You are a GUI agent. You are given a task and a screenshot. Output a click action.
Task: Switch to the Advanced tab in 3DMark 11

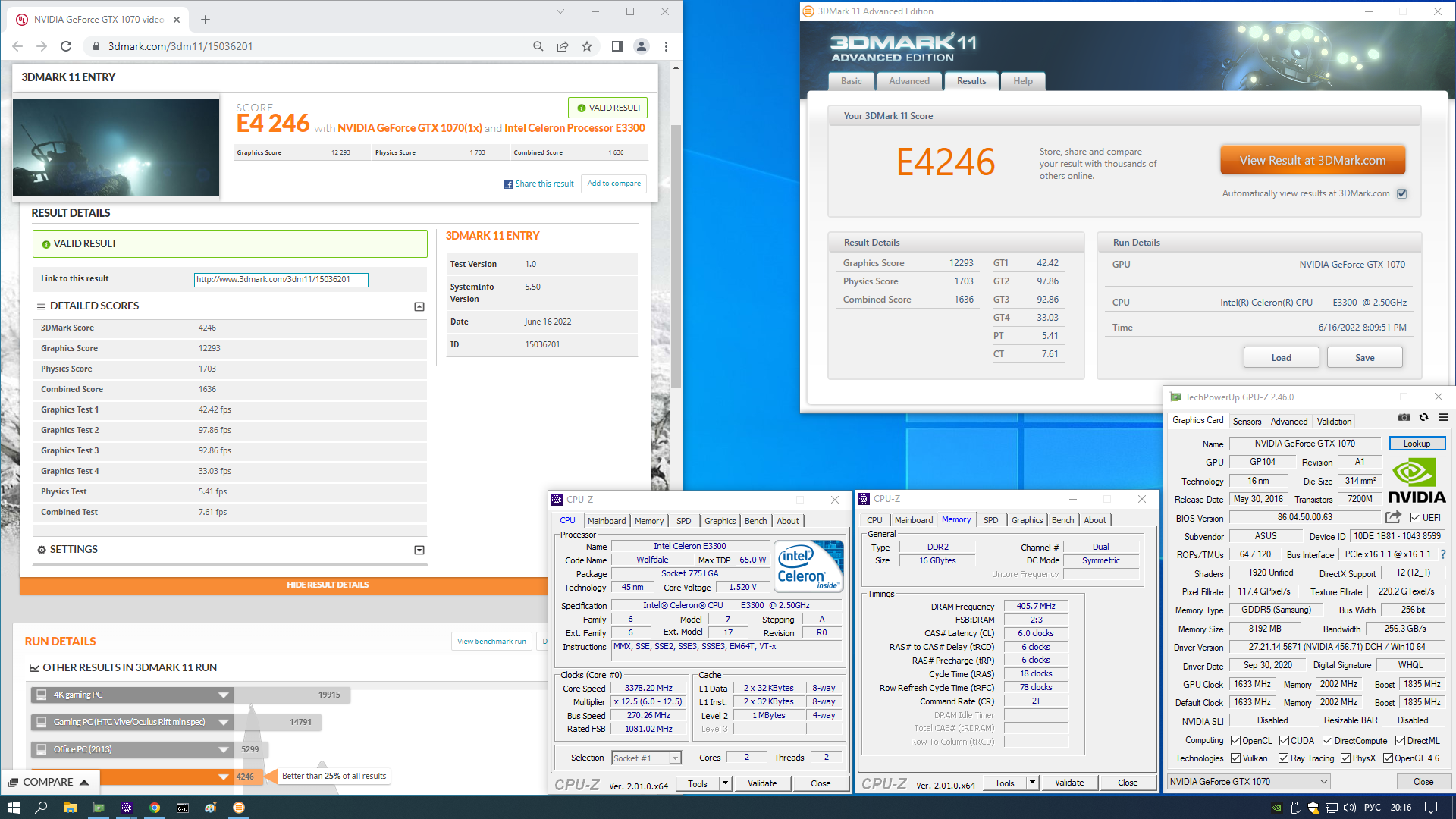click(909, 81)
